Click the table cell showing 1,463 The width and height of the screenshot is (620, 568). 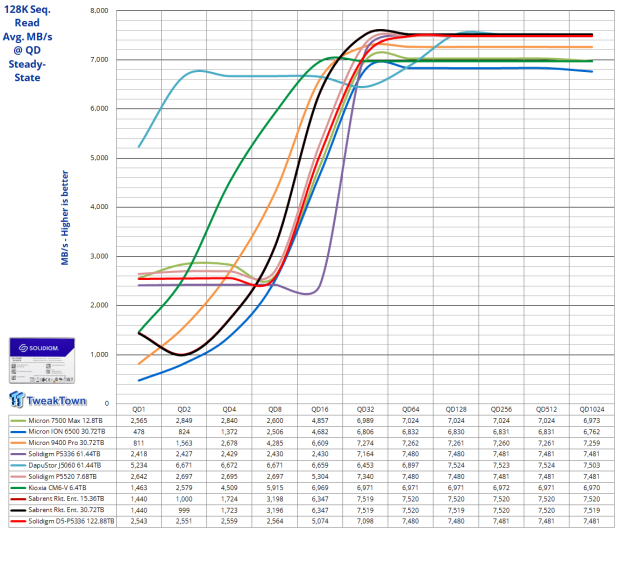click(139, 488)
